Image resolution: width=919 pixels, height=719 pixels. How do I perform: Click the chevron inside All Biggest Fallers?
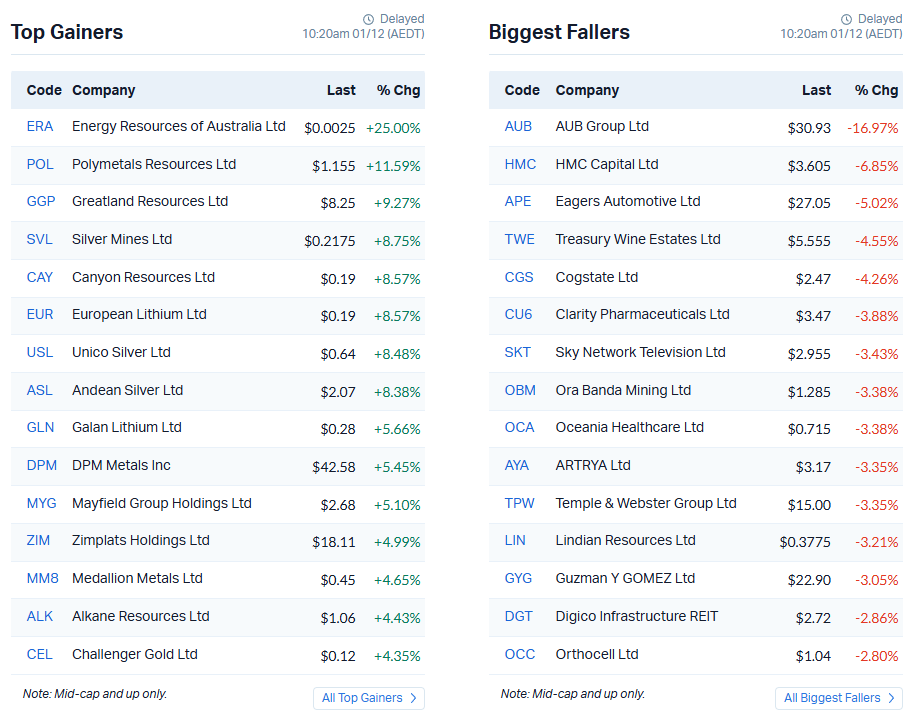pyautogui.click(x=891, y=698)
